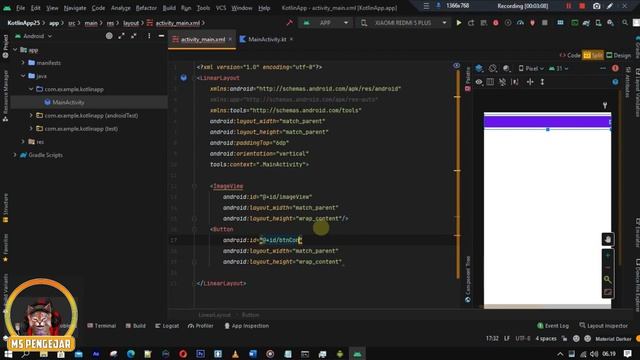
Task: Open the Profiler tool window
Action: pos(200,326)
